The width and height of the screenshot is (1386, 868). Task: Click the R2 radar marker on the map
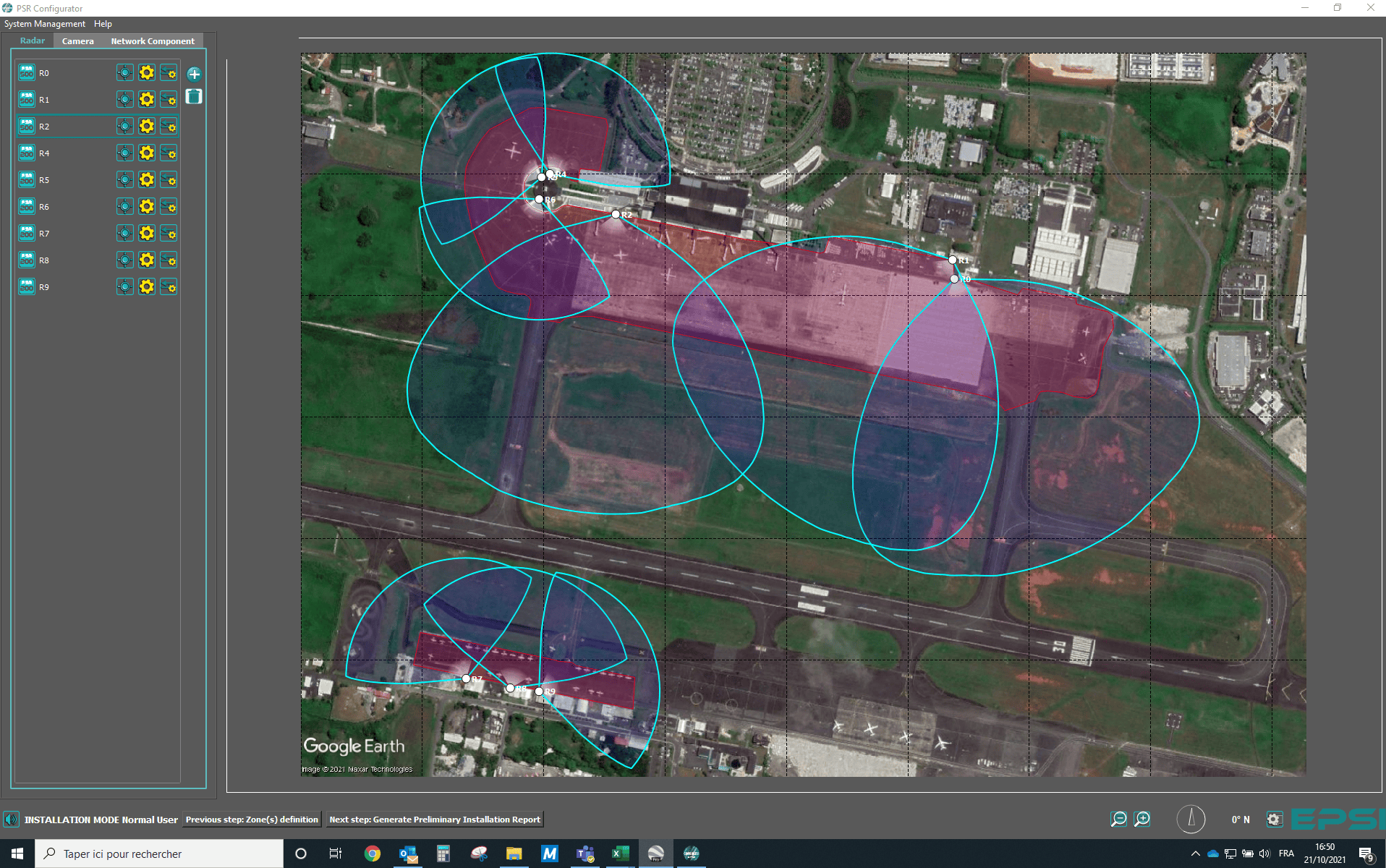[616, 214]
